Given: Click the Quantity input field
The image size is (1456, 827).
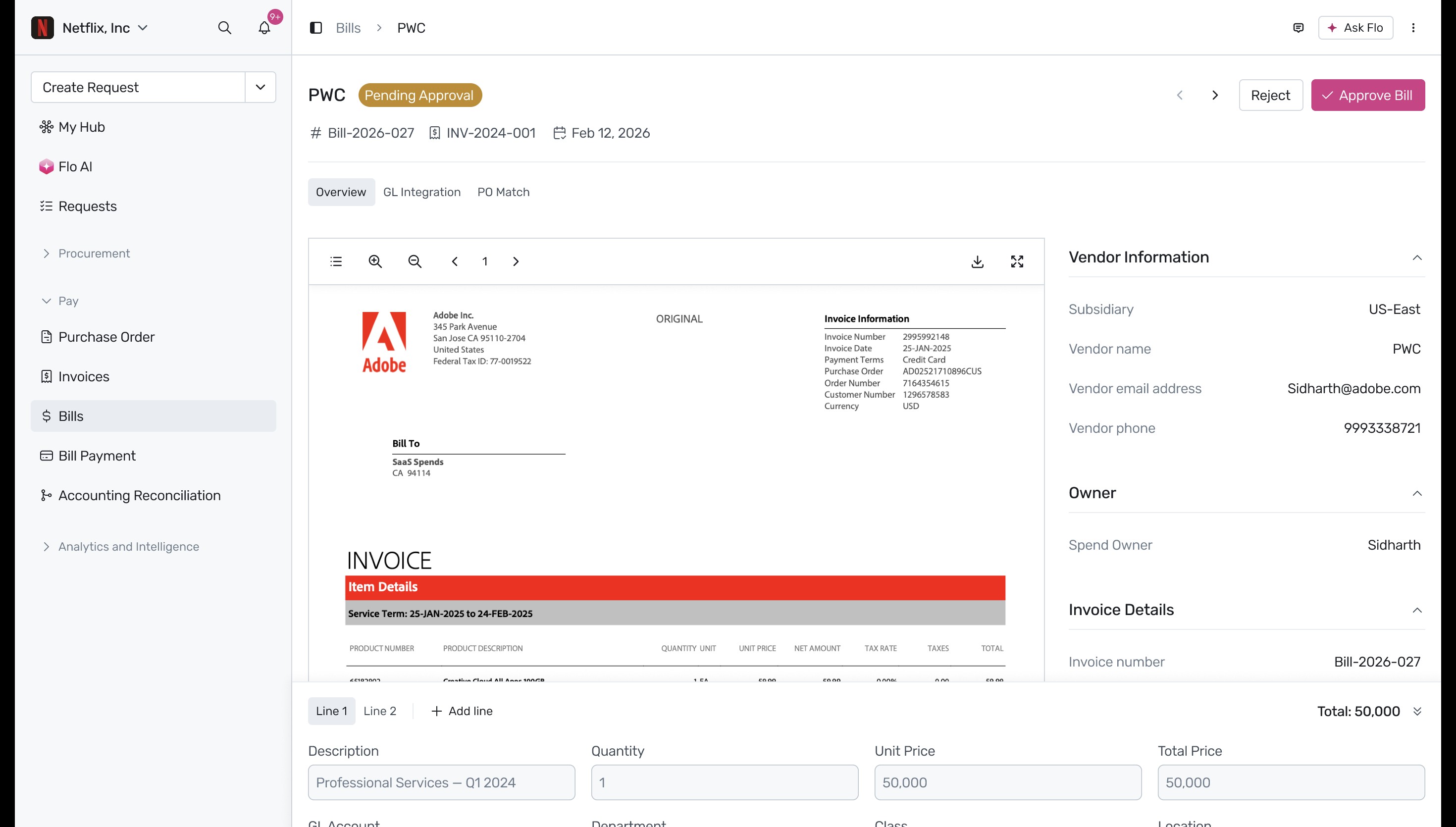Looking at the screenshot, I should [725, 782].
